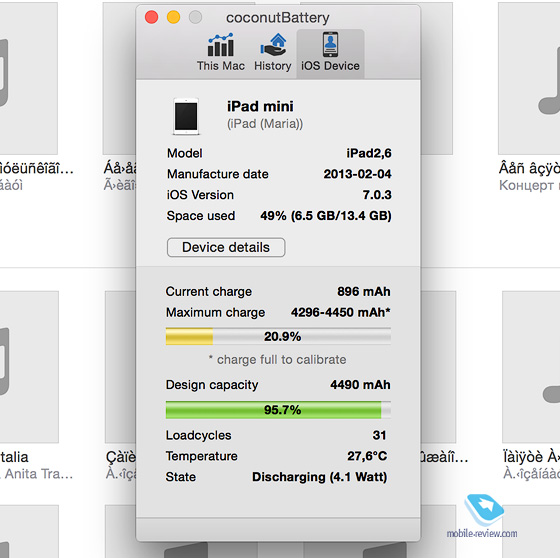The image size is (560, 558).
Task: Click the yellow minimize window button
Action: point(174,17)
